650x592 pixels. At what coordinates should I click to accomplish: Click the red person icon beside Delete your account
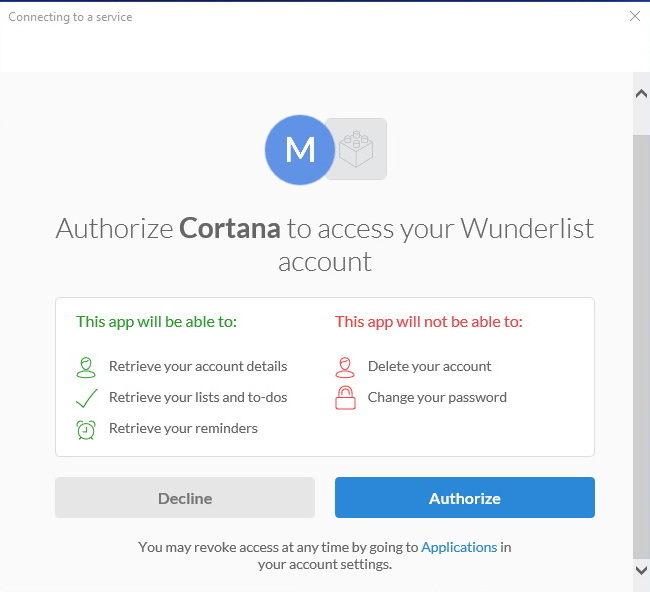pos(345,367)
